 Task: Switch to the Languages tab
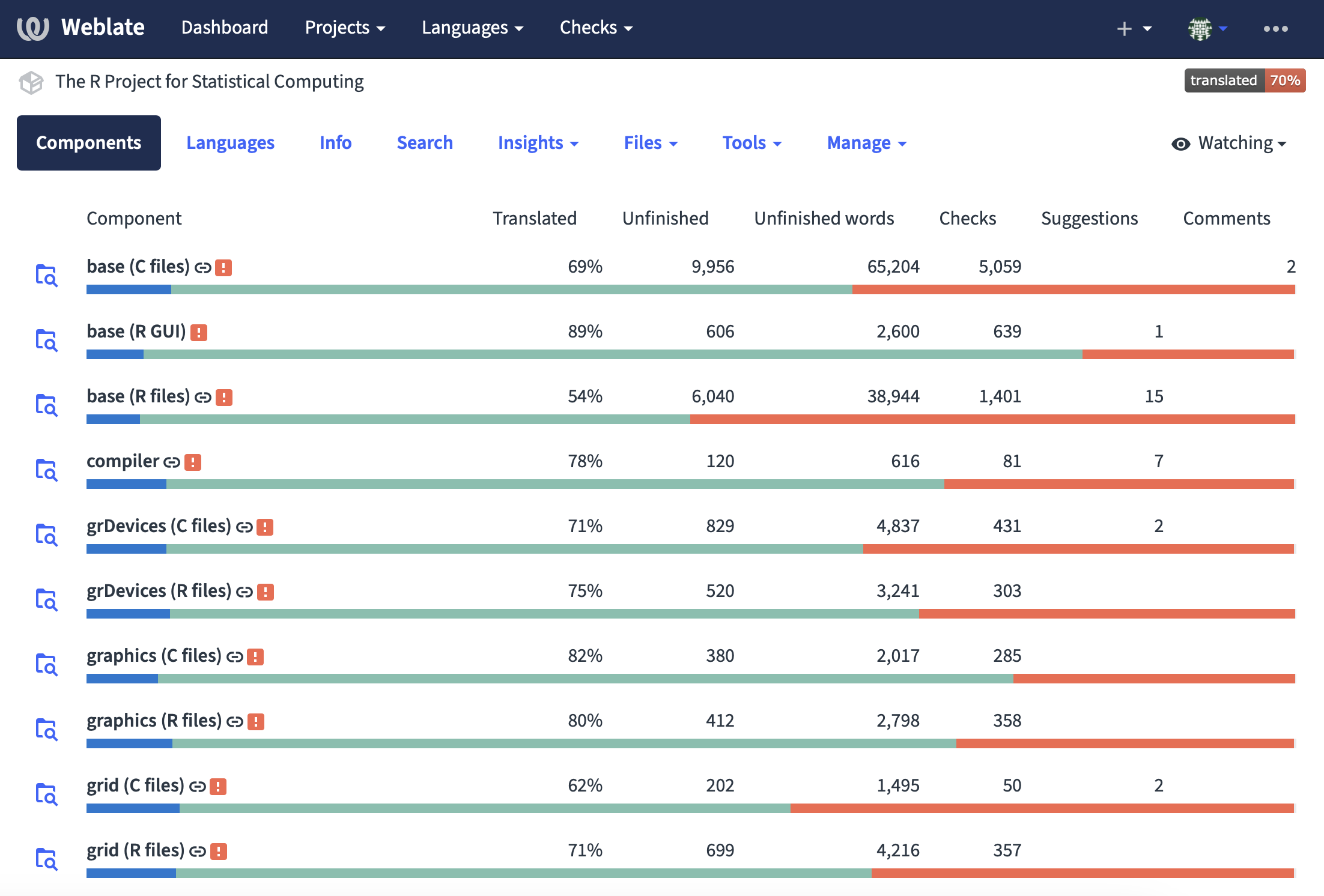(231, 143)
